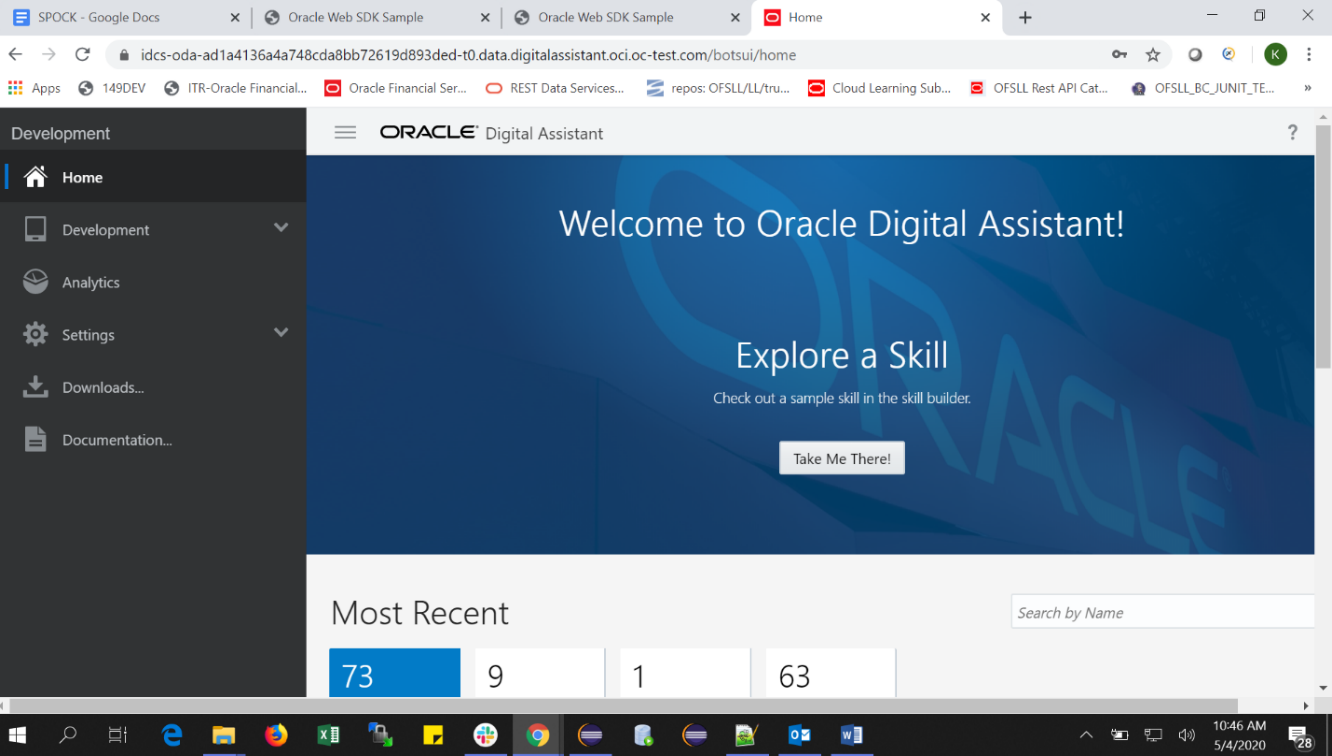This screenshot has width=1332, height=756.
Task: Open the Chrome three-dot menu
Action: pyautogui.click(x=1309, y=55)
